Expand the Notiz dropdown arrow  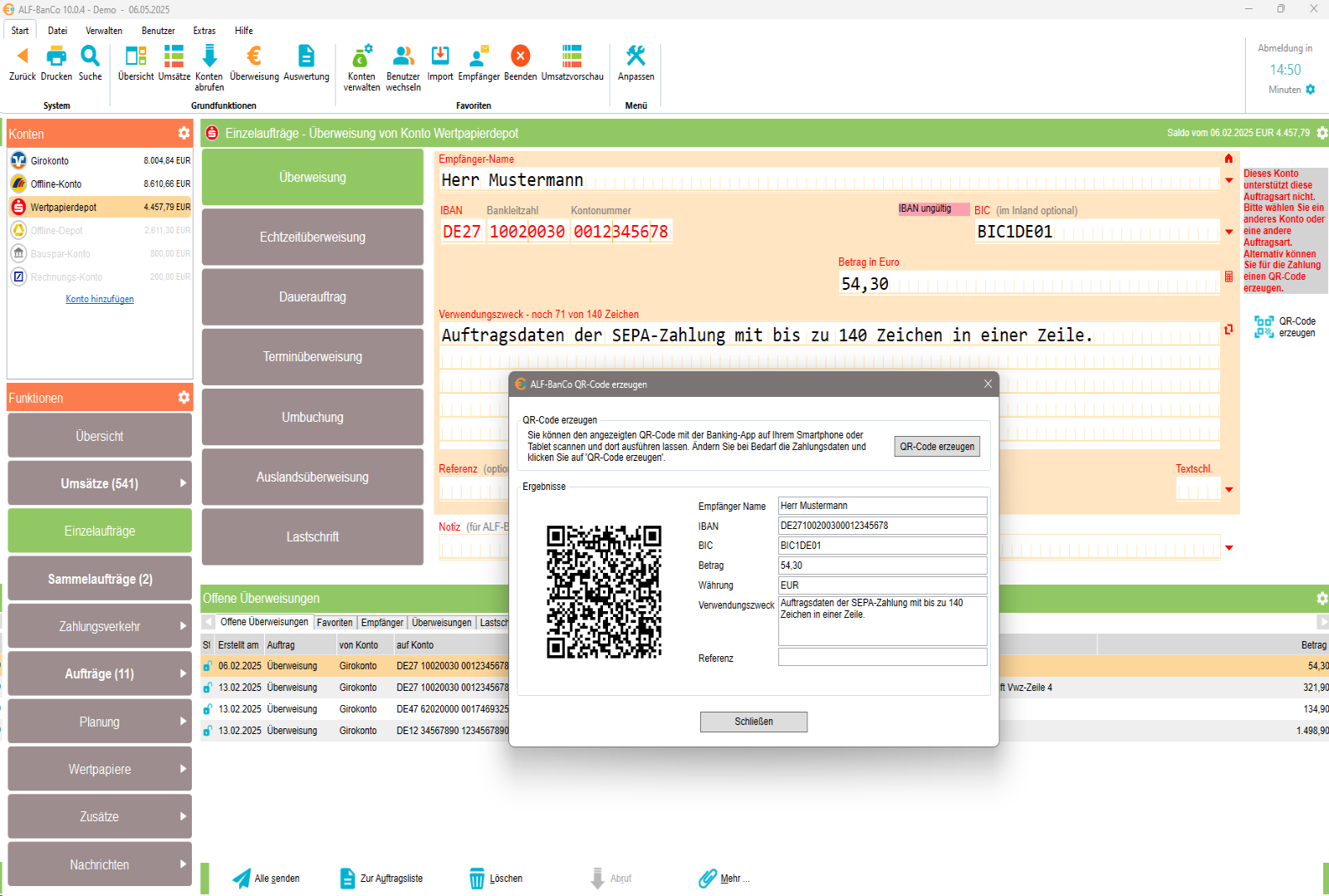pyautogui.click(x=1228, y=548)
